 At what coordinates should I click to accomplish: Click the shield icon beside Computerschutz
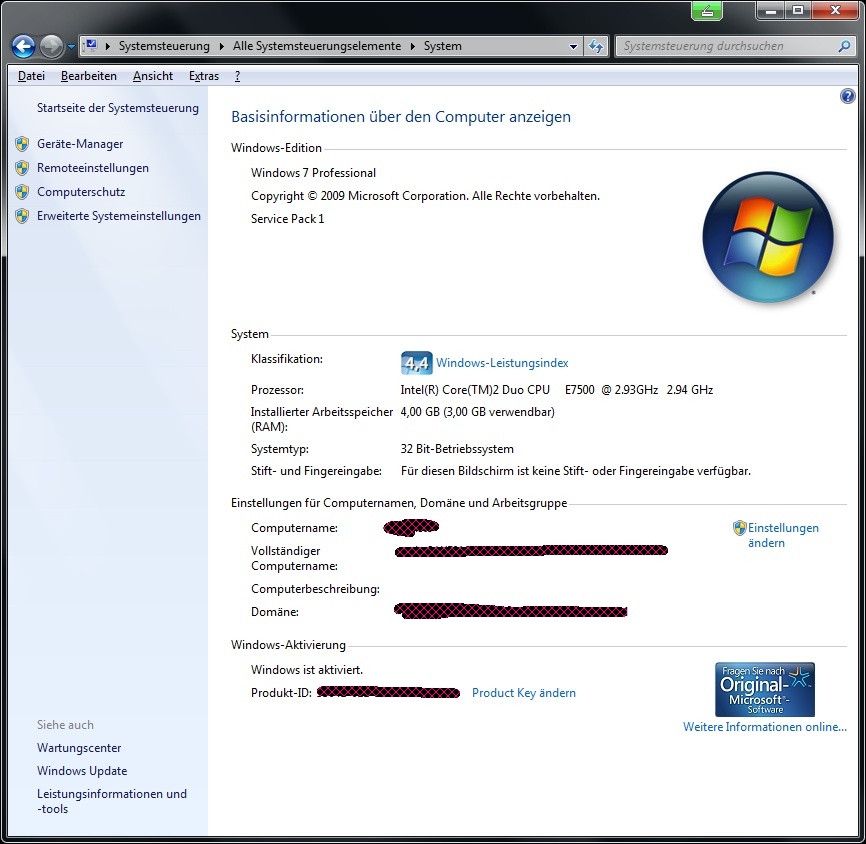coord(22,192)
